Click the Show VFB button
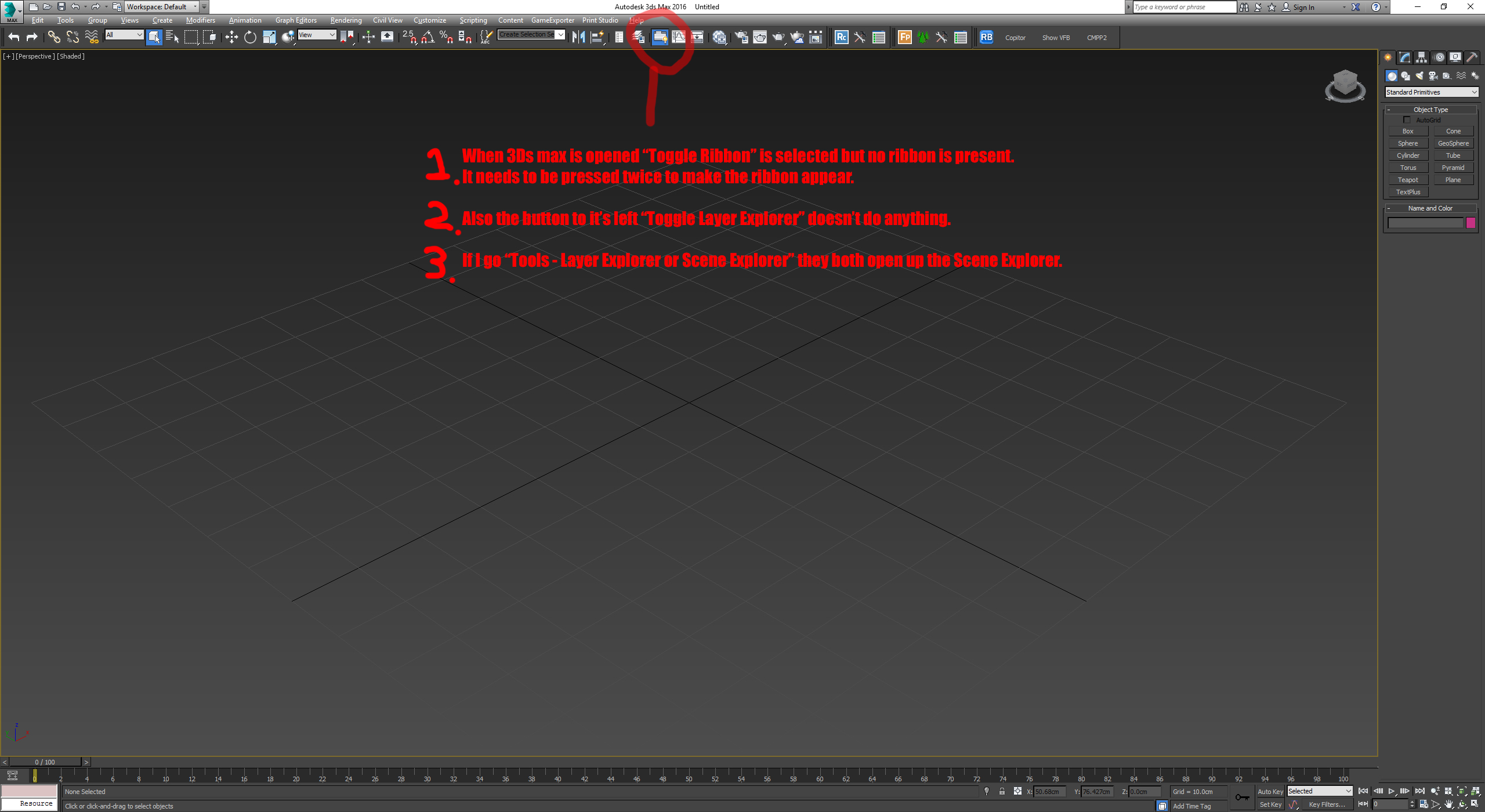This screenshot has width=1485, height=812. pos(1055,38)
